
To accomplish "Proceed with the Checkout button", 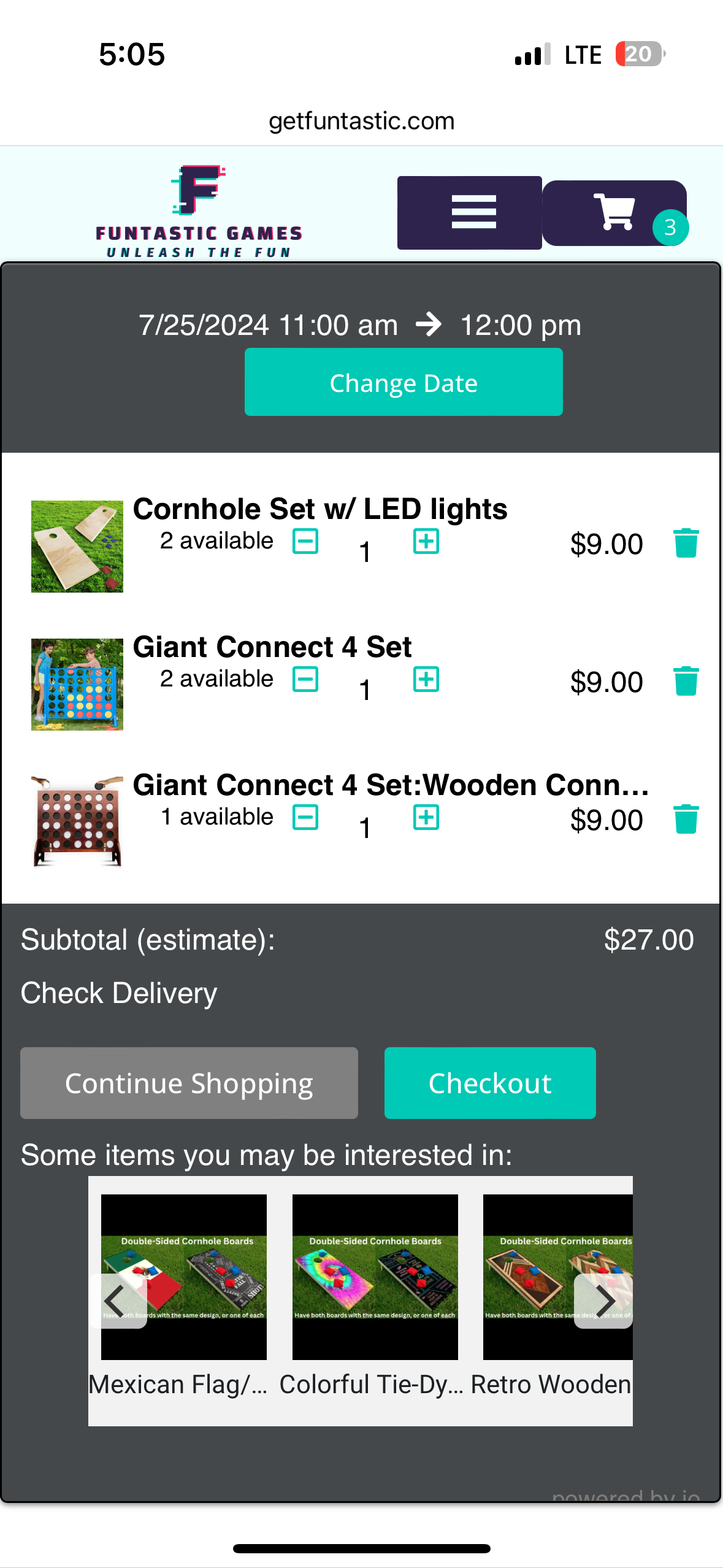I will coord(490,1083).
